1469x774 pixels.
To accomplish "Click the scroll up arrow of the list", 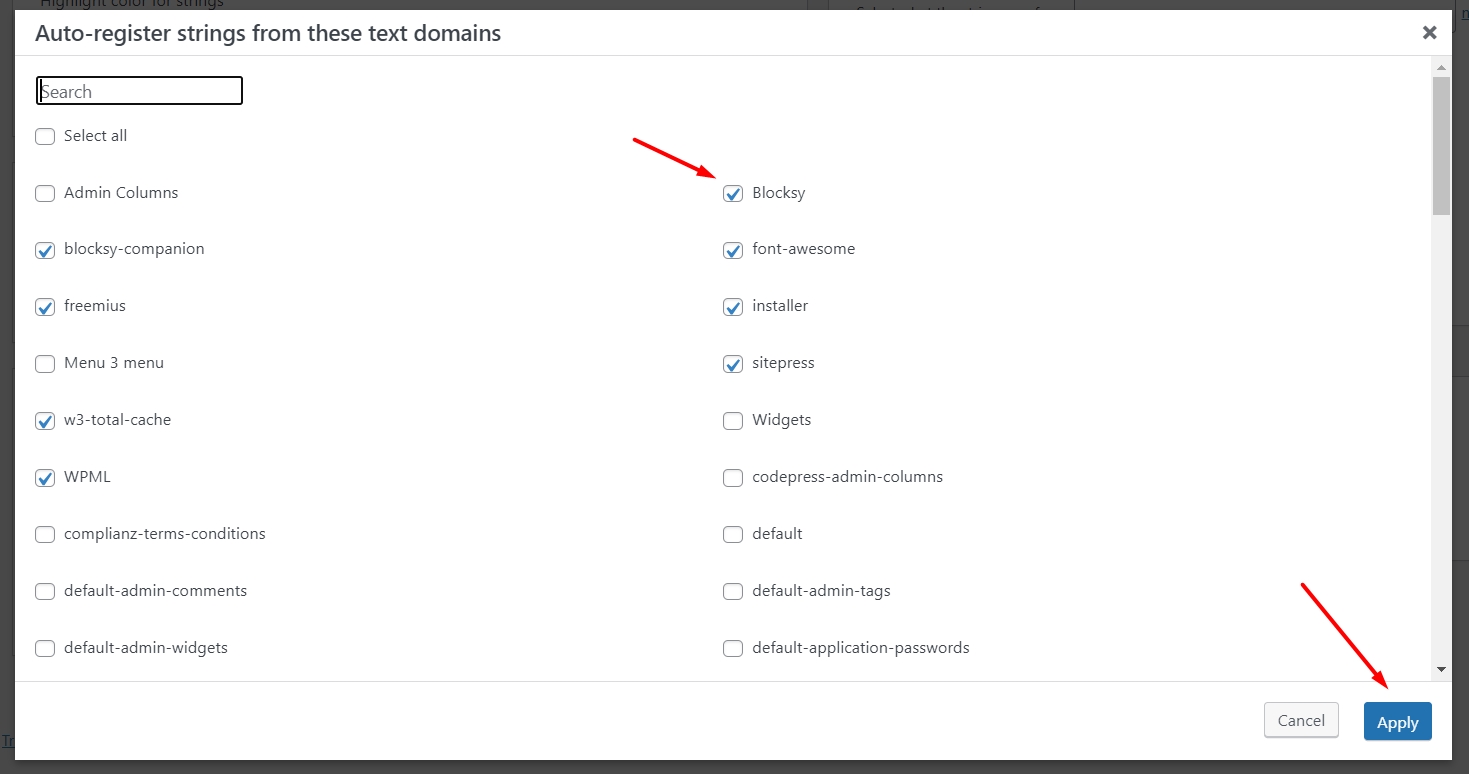I will (x=1441, y=67).
